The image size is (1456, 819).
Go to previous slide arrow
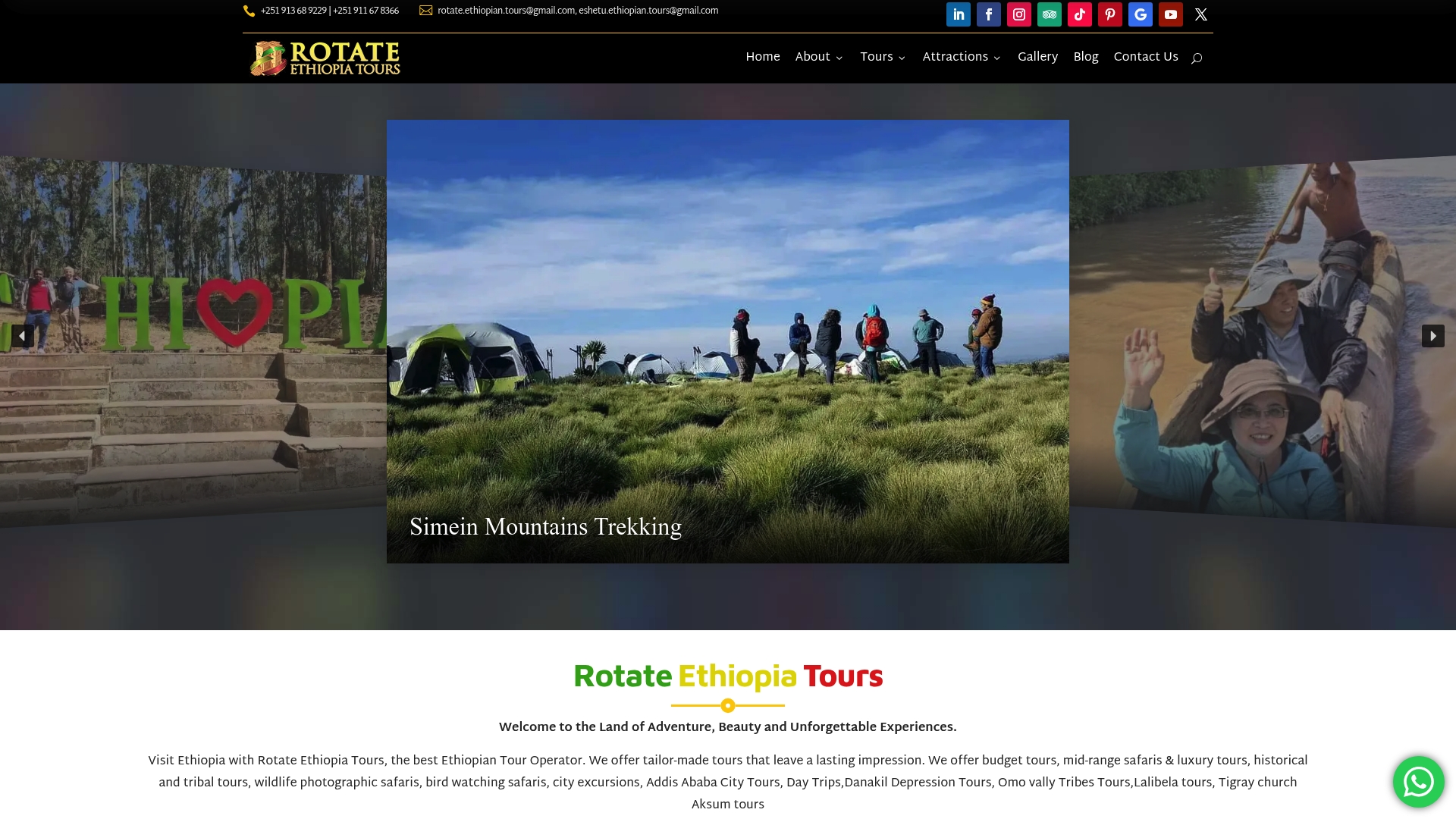(x=23, y=336)
